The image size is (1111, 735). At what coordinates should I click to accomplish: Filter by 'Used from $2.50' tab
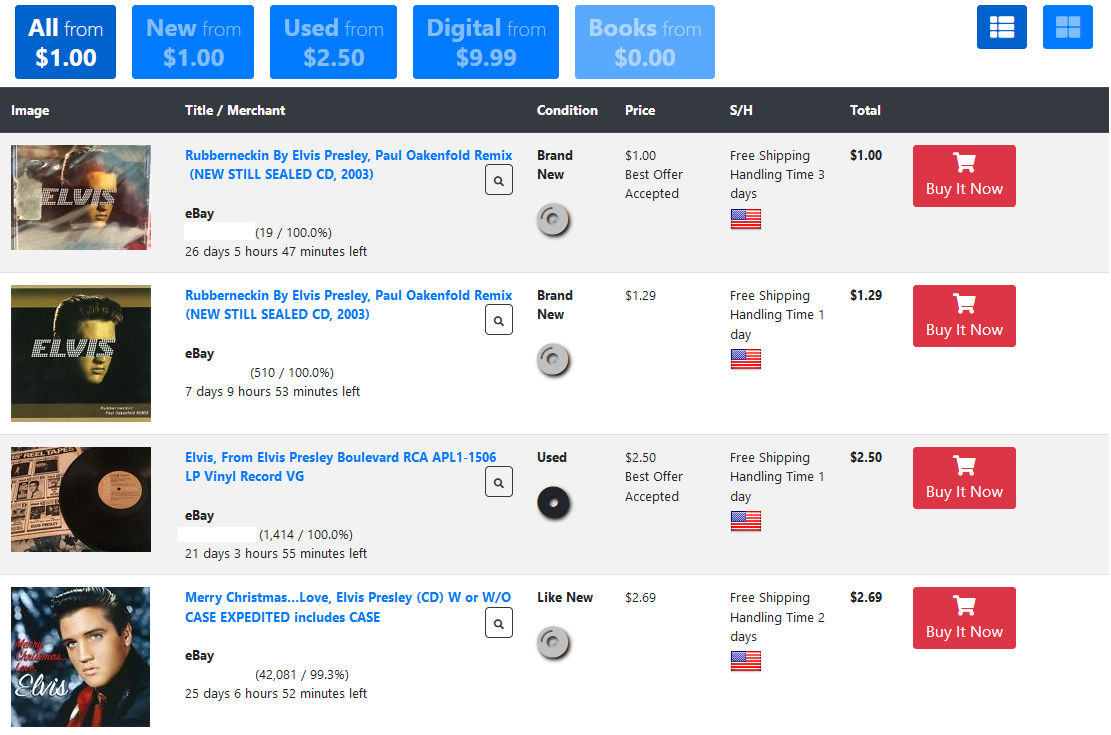[x=333, y=42]
